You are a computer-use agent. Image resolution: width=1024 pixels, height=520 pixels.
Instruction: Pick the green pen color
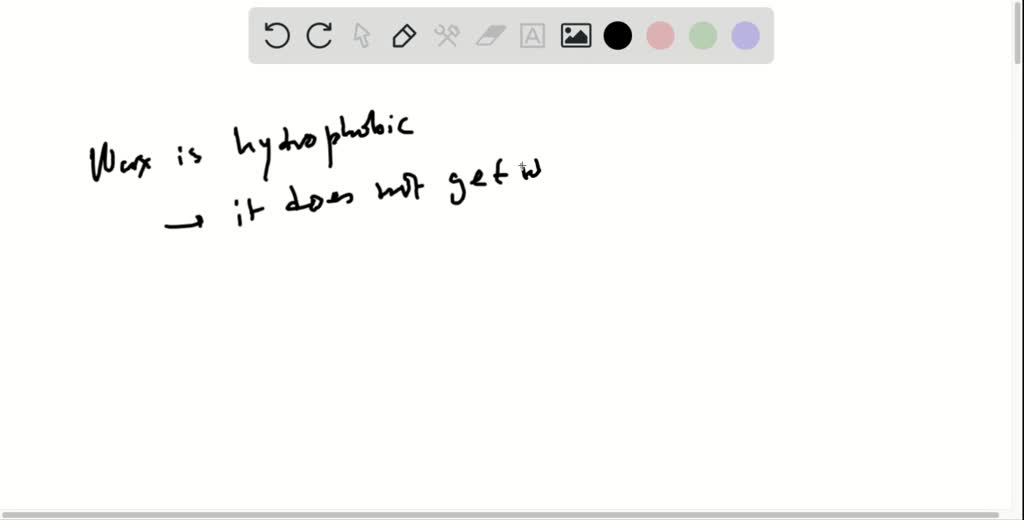pyautogui.click(x=703, y=35)
